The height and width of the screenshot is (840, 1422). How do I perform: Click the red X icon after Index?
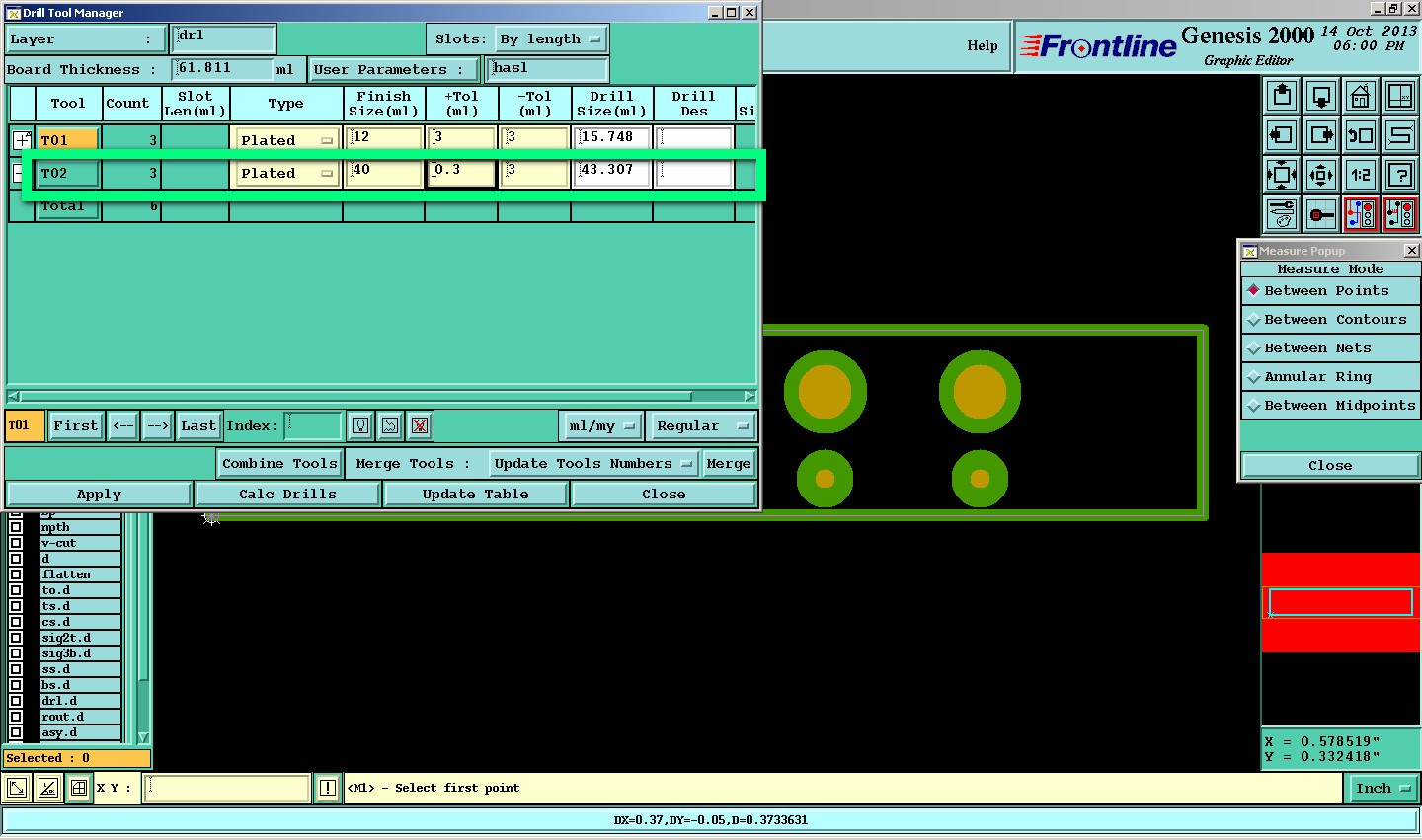[420, 425]
